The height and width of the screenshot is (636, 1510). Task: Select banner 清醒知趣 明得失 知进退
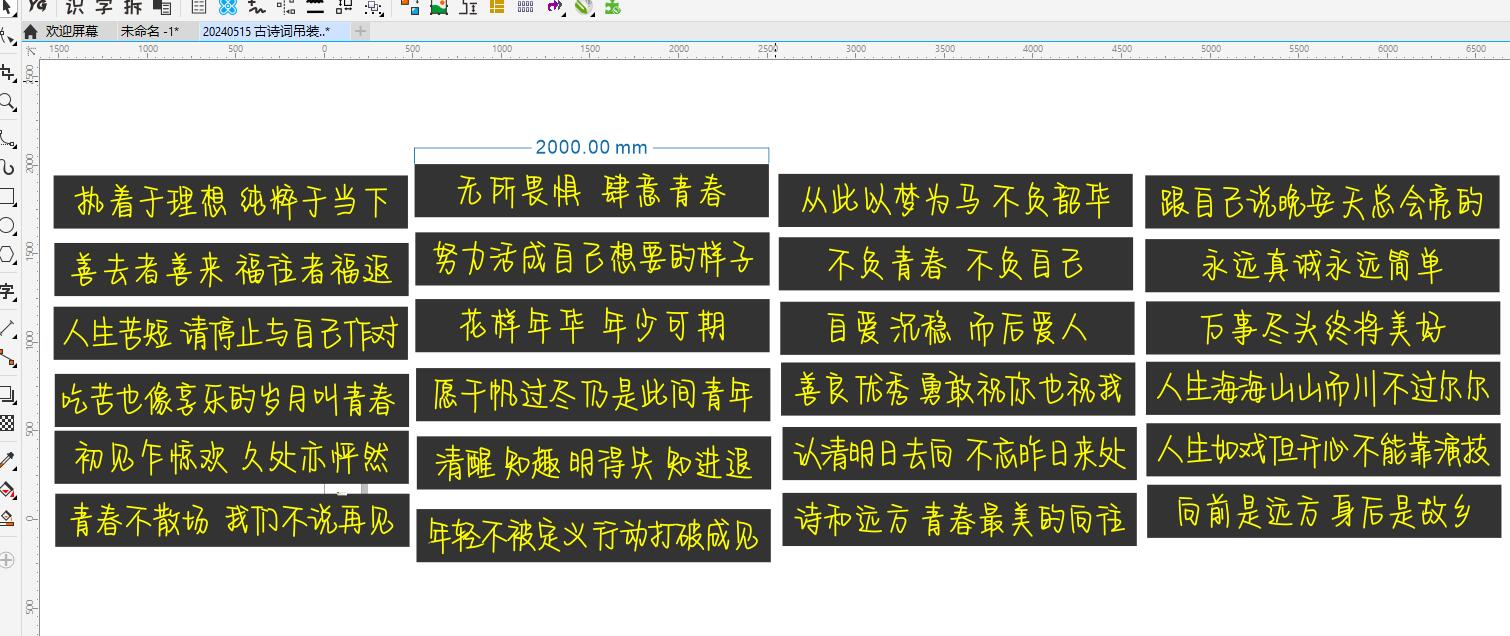click(x=594, y=463)
